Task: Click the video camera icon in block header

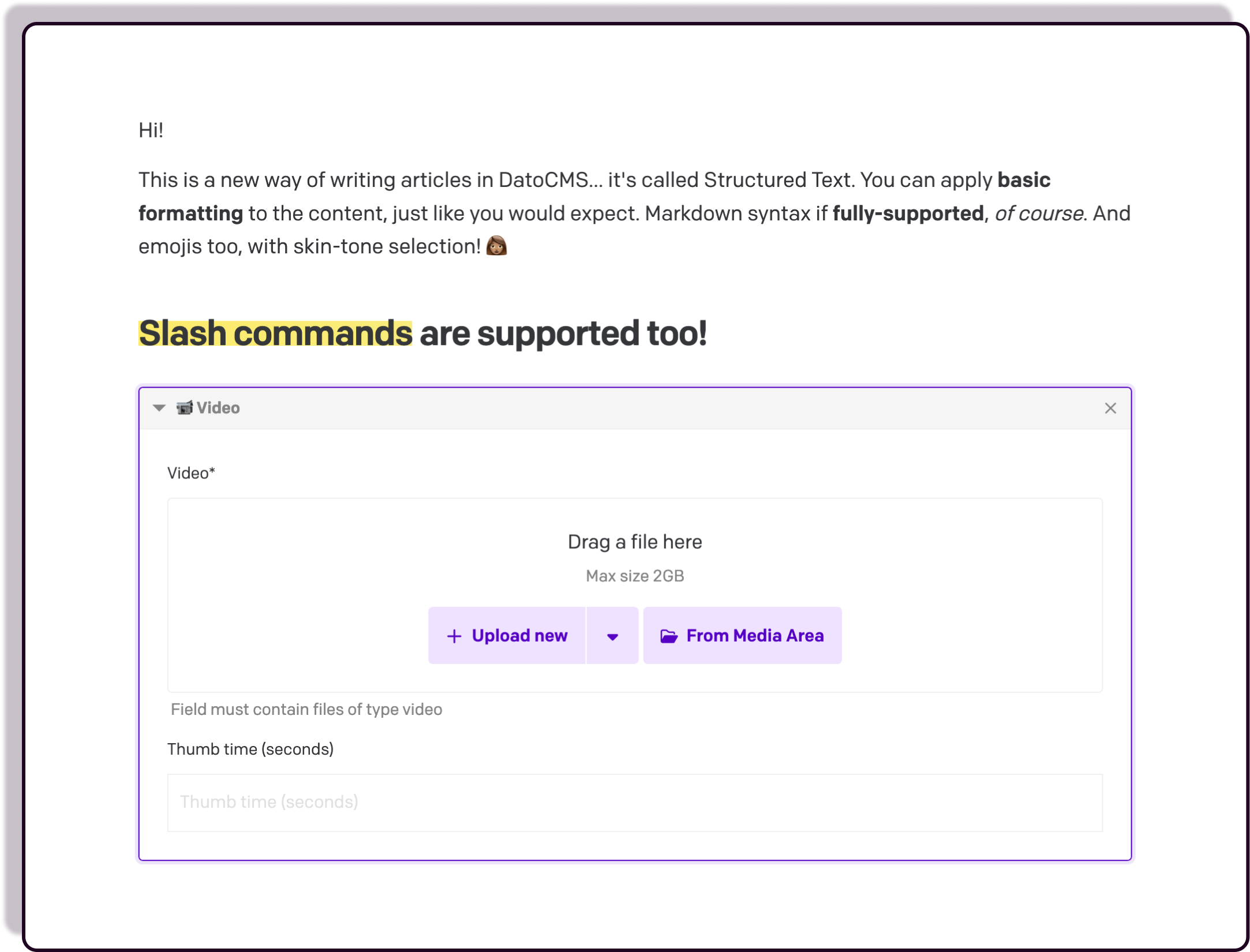Action: tap(185, 408)
